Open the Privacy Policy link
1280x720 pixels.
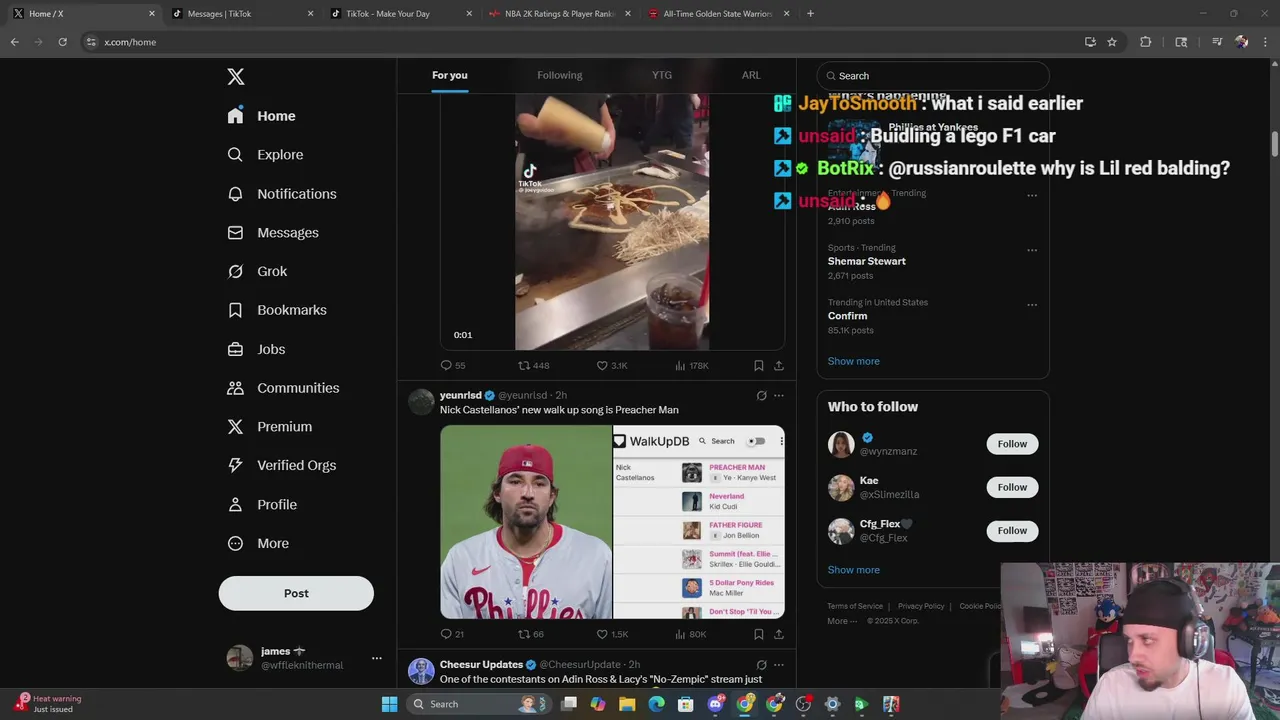(x=921, y=606)
